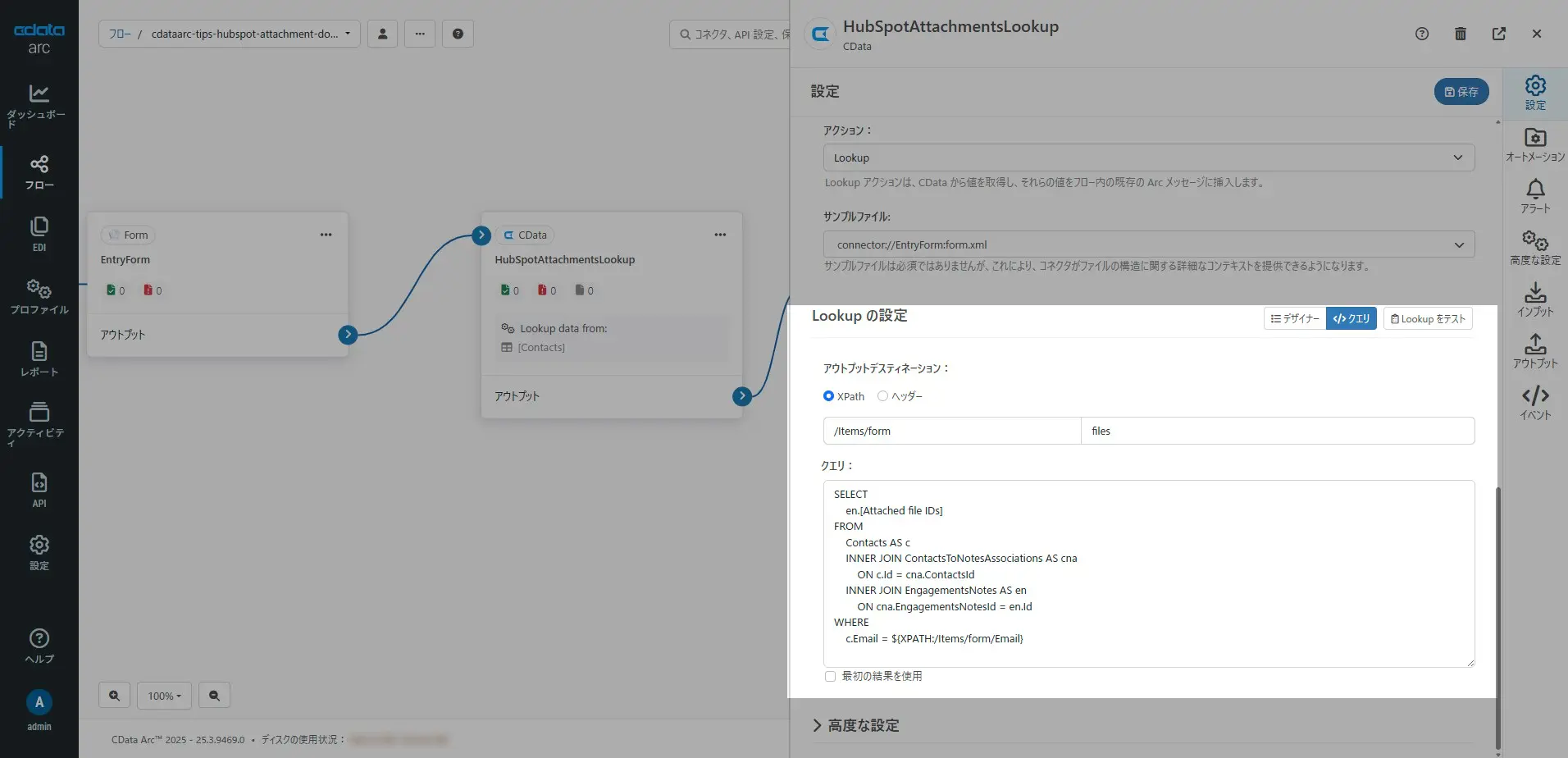Open the プロファイル panel
1568x758 pixels.
tap(39, 295)
